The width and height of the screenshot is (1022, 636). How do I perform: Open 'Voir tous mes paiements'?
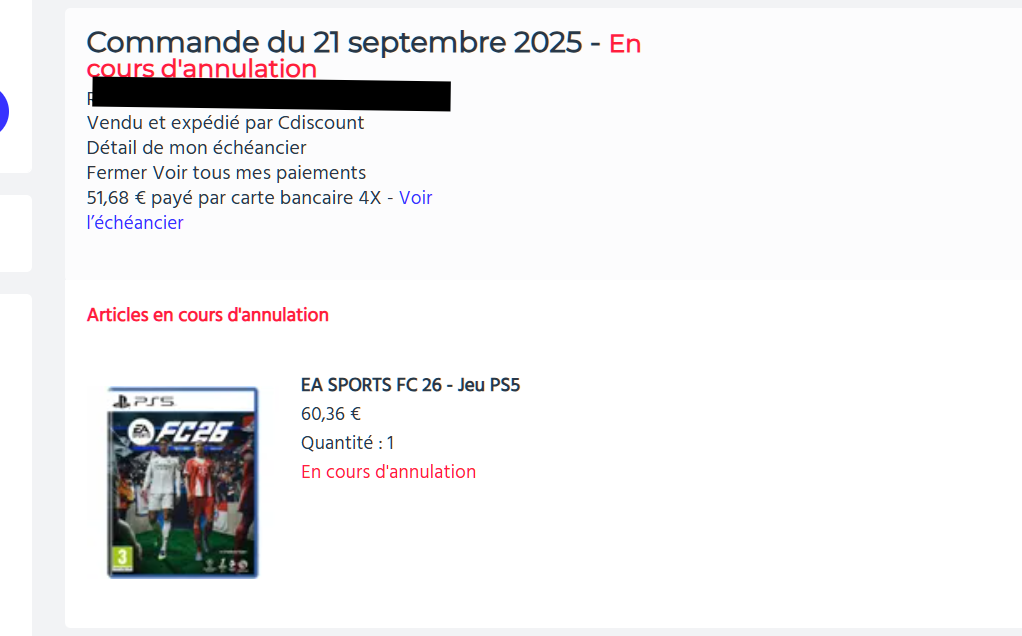tap(259, 173)
